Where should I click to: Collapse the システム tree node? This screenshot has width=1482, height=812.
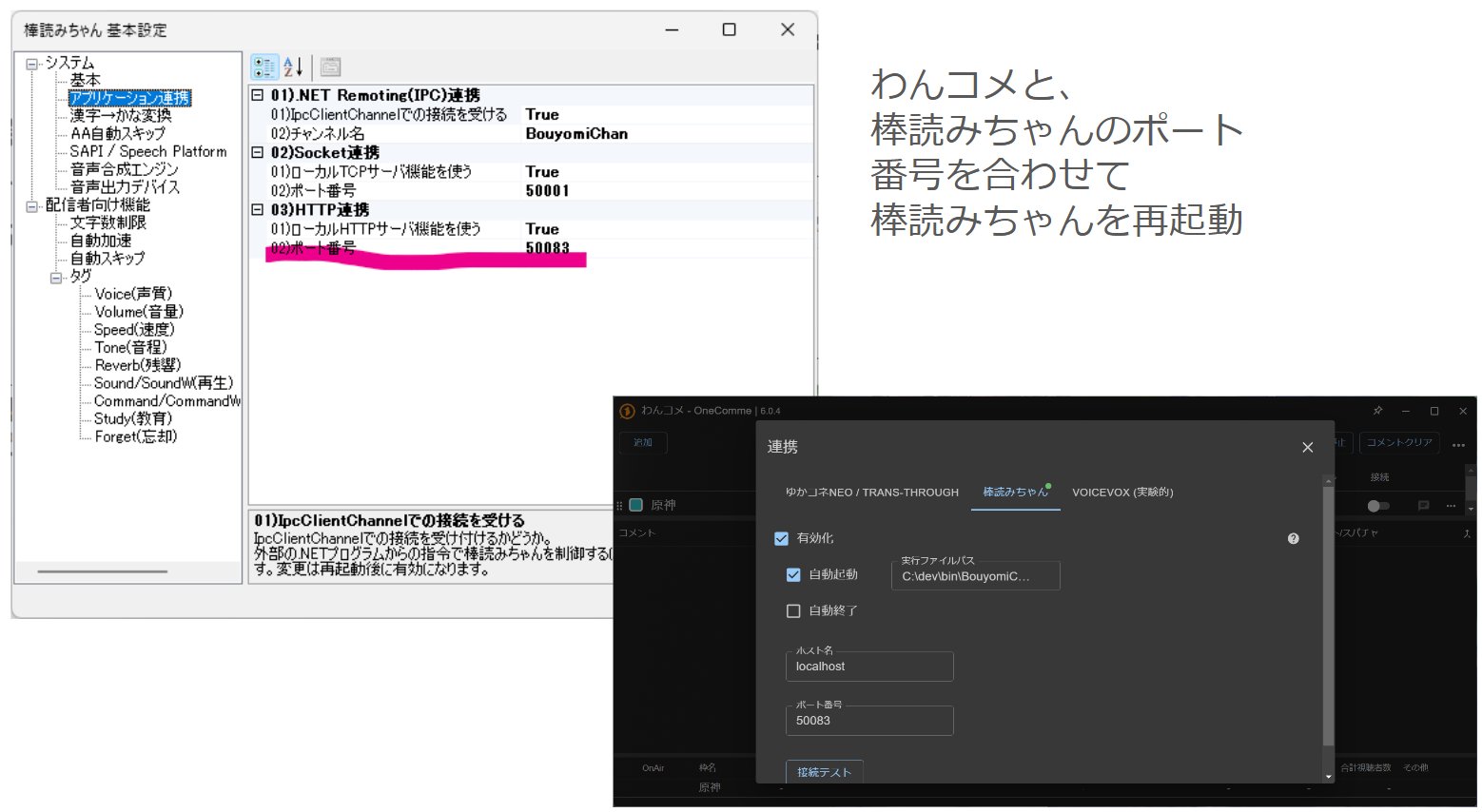coord(32,64)
